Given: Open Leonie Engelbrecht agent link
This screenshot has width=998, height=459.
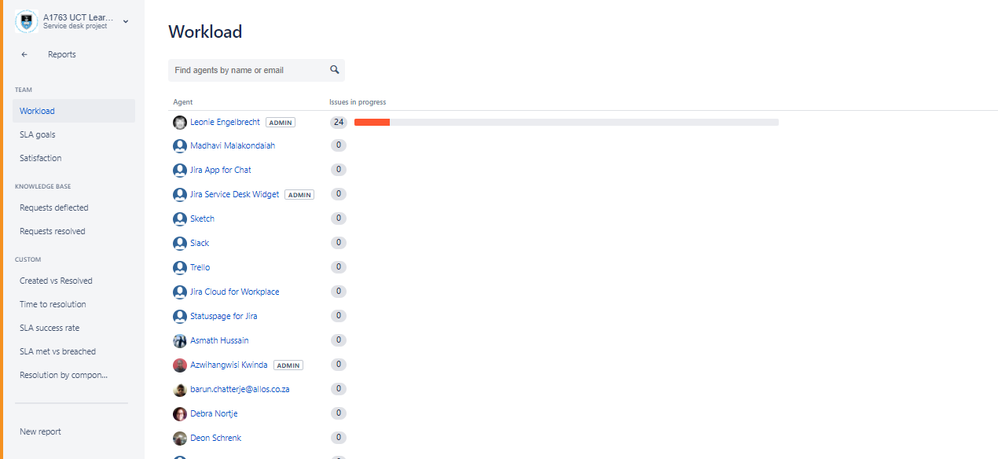Looking at the screenshot, I should tap(225, 122).
